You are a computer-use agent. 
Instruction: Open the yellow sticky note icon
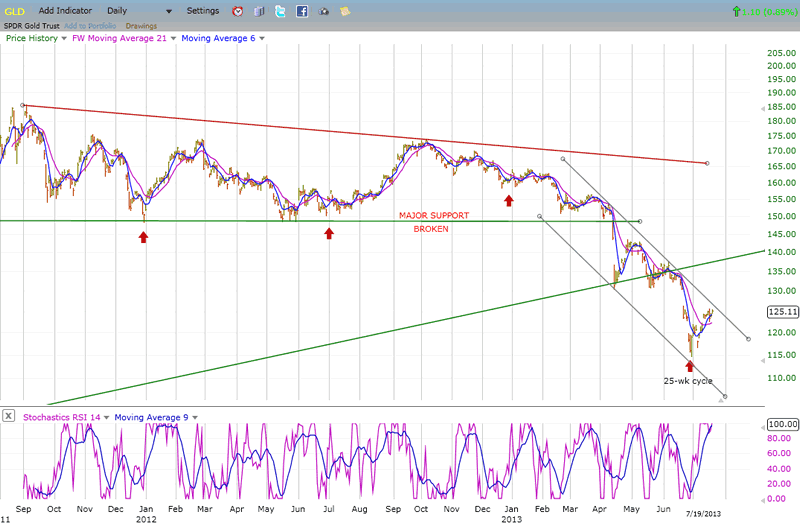345,11
